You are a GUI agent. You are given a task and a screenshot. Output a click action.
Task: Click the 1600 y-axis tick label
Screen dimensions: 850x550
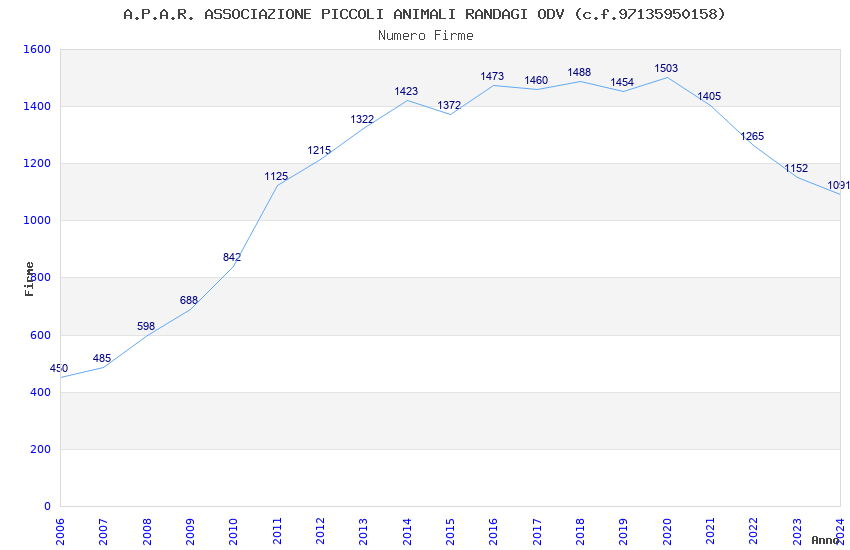coord(37,49)
